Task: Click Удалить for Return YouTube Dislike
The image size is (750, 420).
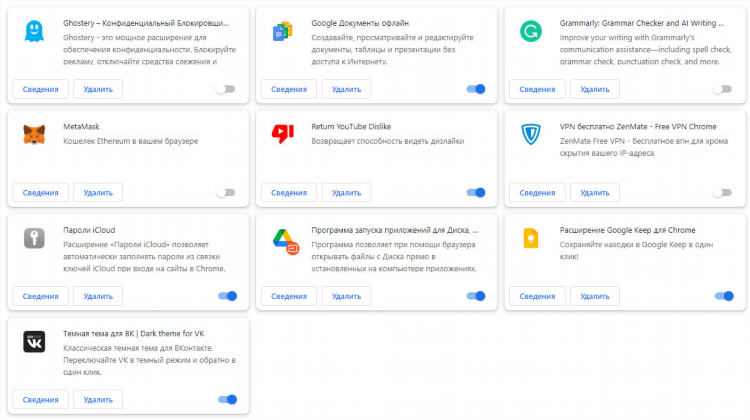Action: click(346, 192)
